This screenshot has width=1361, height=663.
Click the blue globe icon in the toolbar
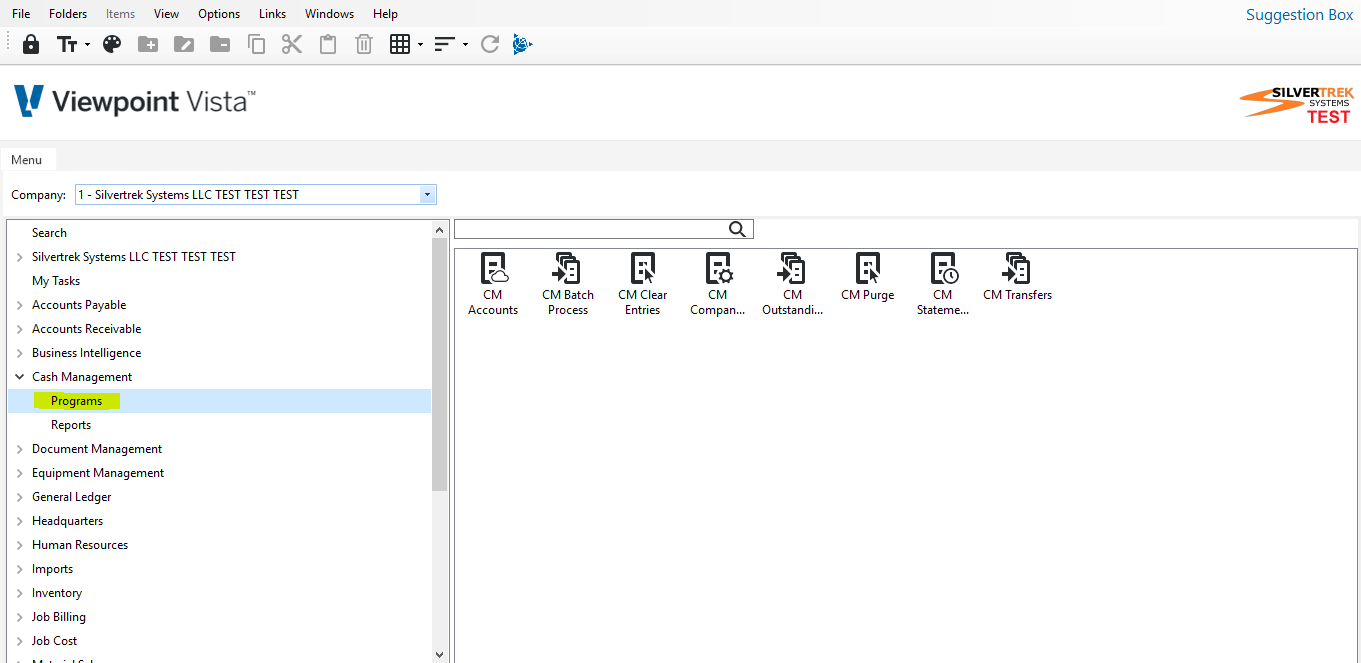[522, 44]
